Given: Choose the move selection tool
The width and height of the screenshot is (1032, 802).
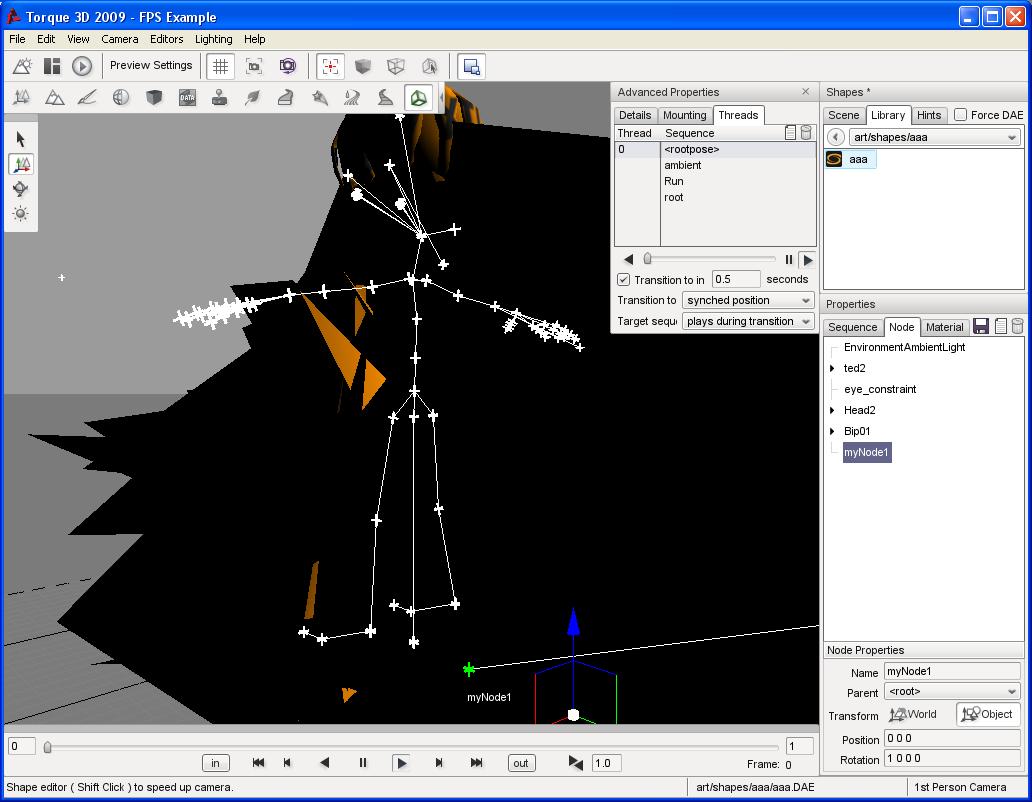Looking at the screenshot, I should tap(21, 164).
